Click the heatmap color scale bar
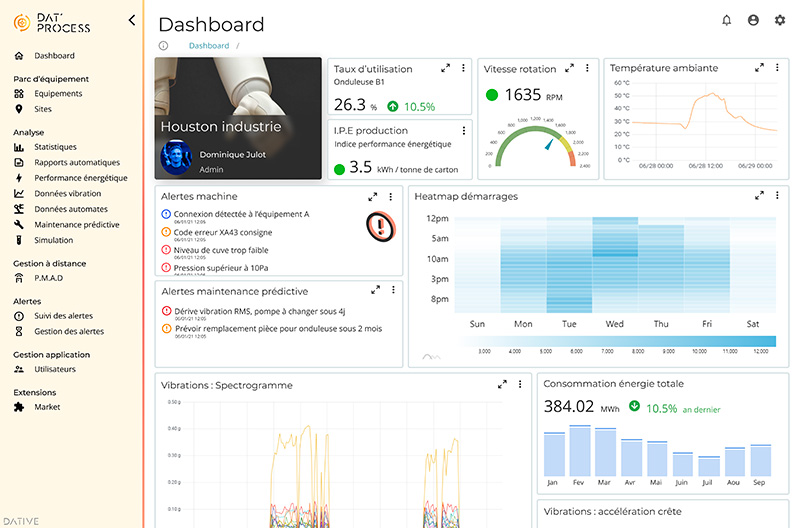Viewport: 800px width, 528px height. (619, 341)
